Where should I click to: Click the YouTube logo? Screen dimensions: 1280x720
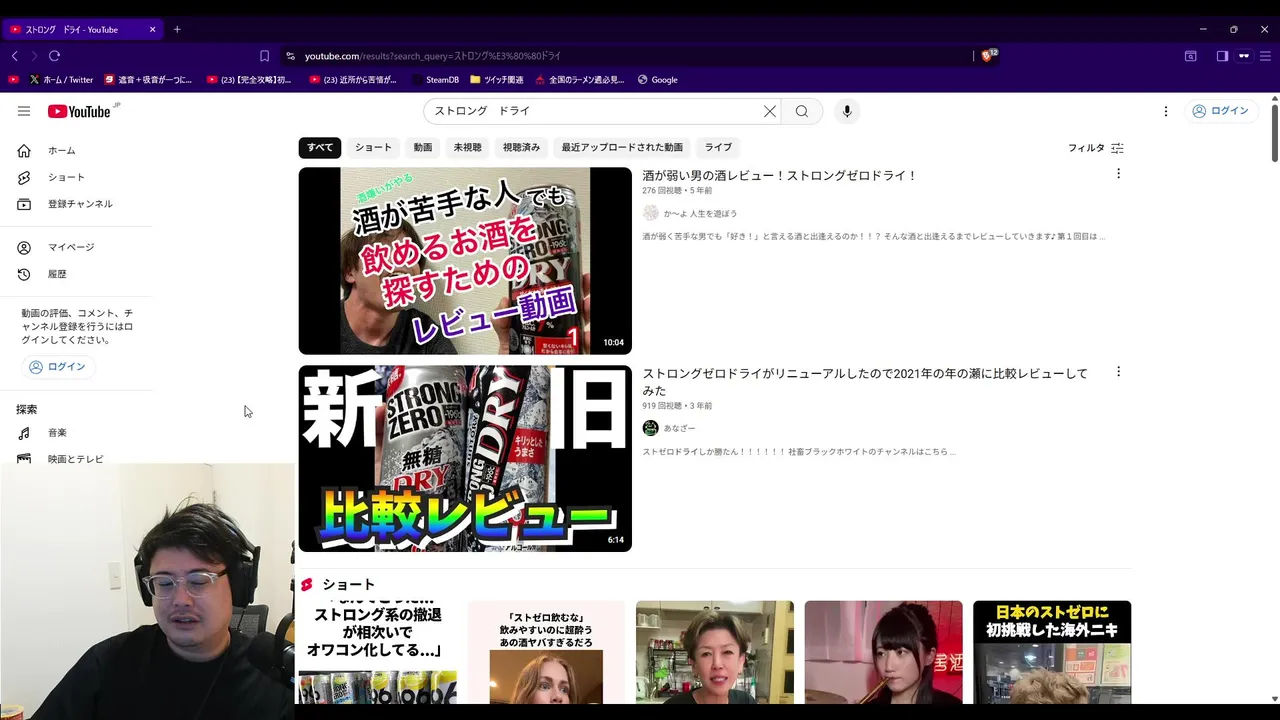(80, 111)
